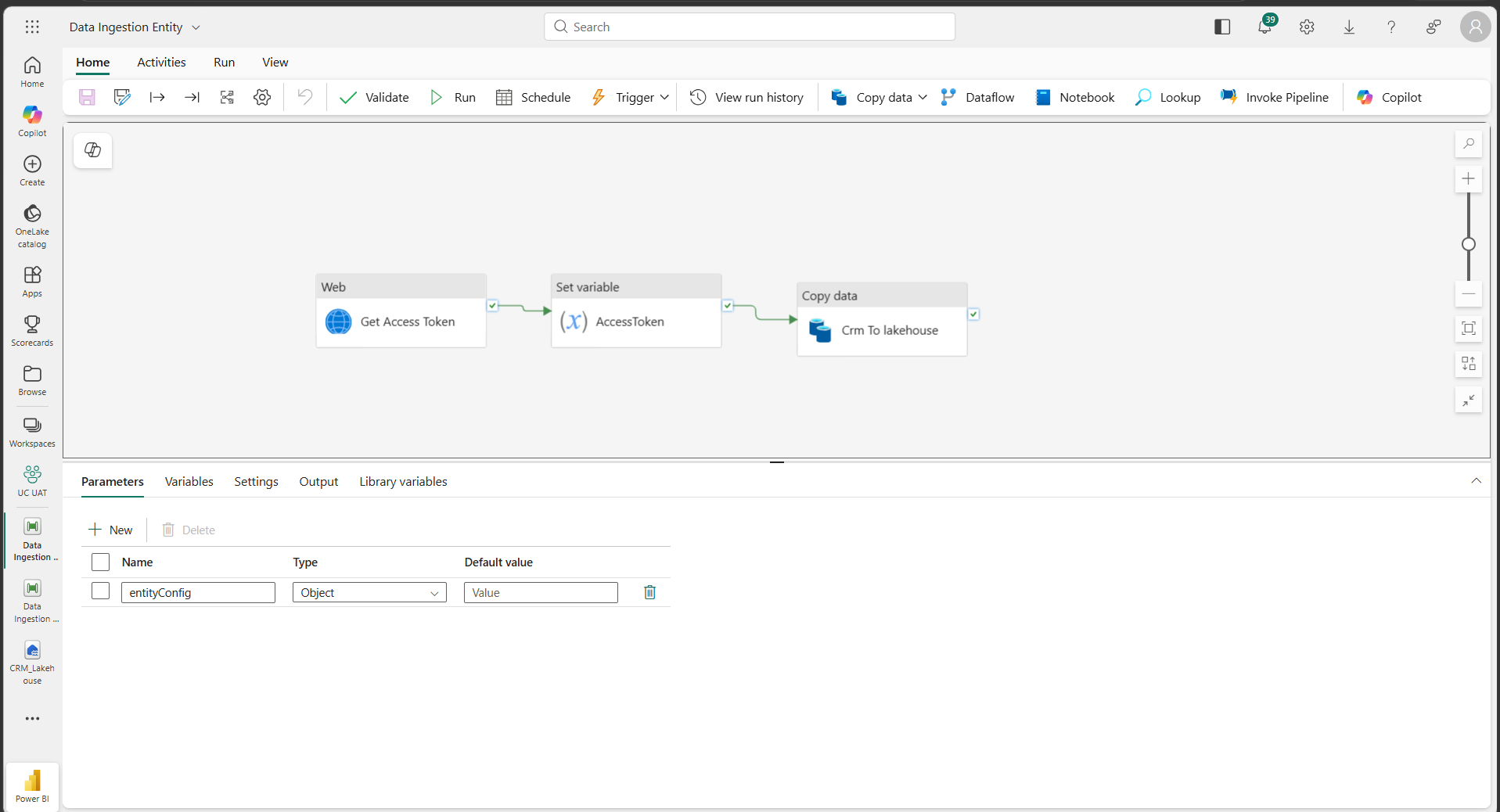The height and width of the screenshot is (812, 1500).
Task: Select the Crm To lakehouse Copy data activity
Action: [882, 319]
